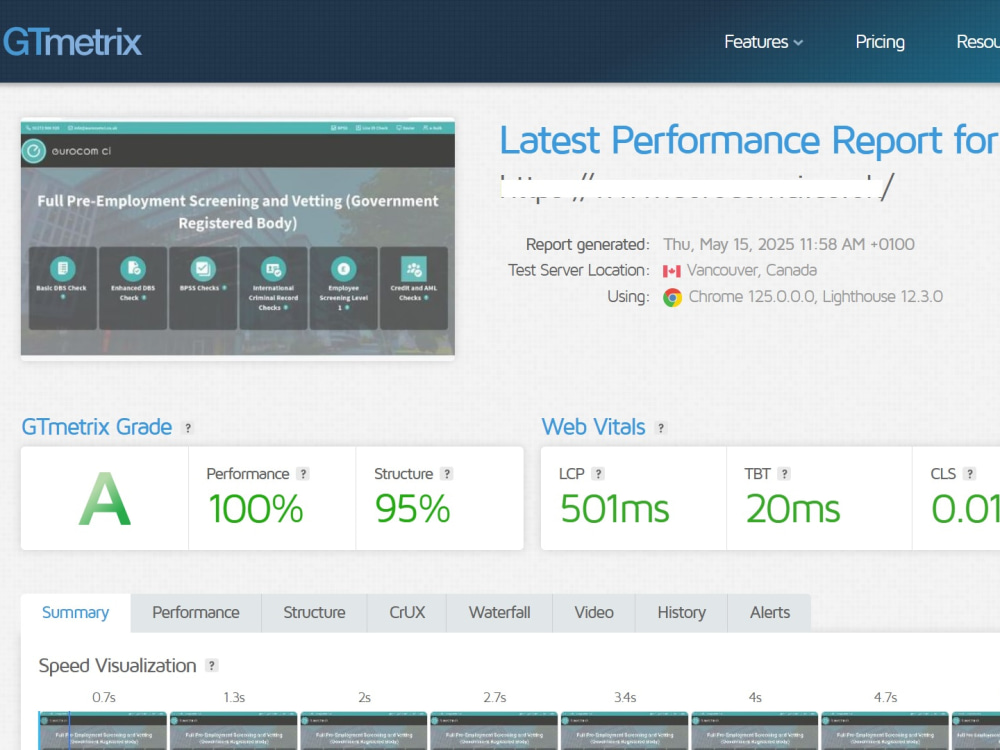This screenshot has height=750, width=1000.
Task: Click the Features chevron arrow
Action: pos(798,43)
